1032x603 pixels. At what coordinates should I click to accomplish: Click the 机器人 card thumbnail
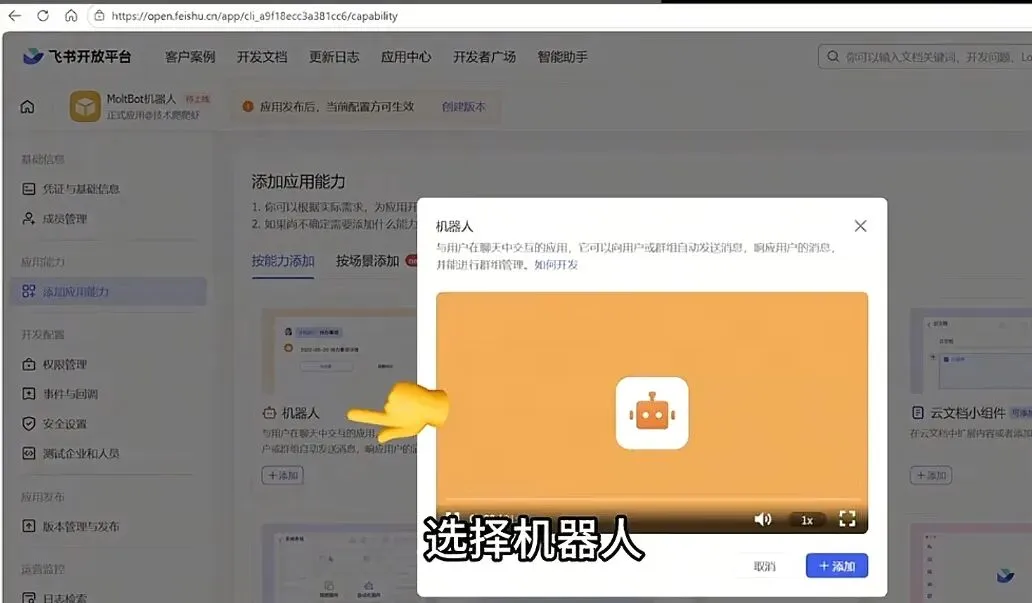339,351
